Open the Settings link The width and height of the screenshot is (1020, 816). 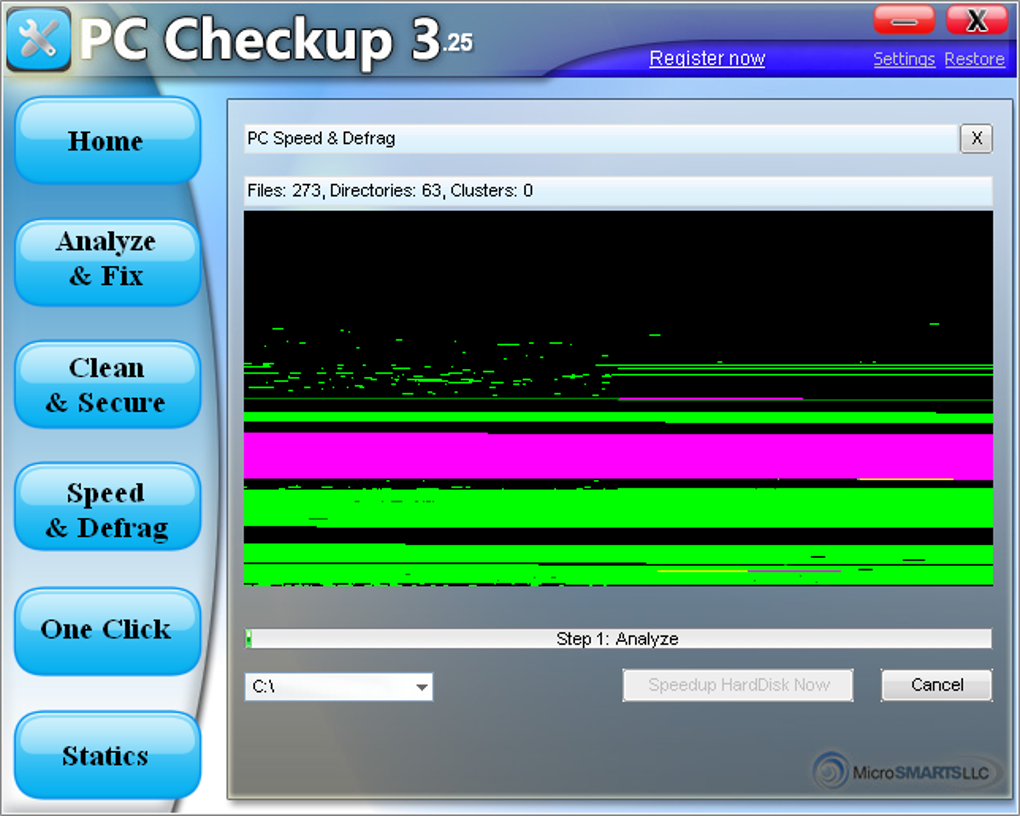904,59
